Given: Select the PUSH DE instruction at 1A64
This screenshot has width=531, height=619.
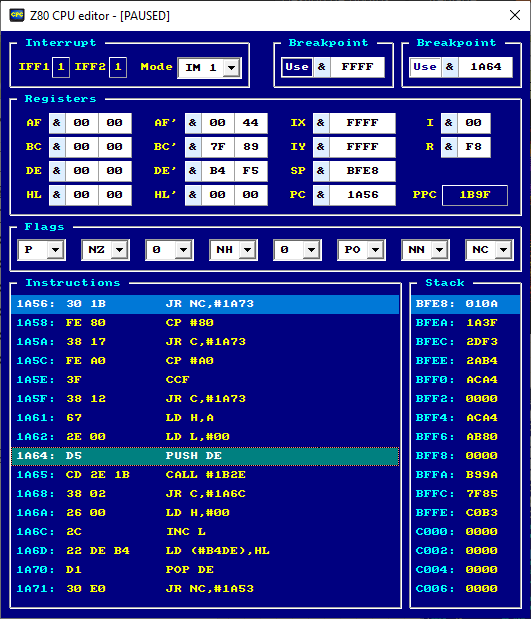Looking at the screenshot, I should click(205, 456).
